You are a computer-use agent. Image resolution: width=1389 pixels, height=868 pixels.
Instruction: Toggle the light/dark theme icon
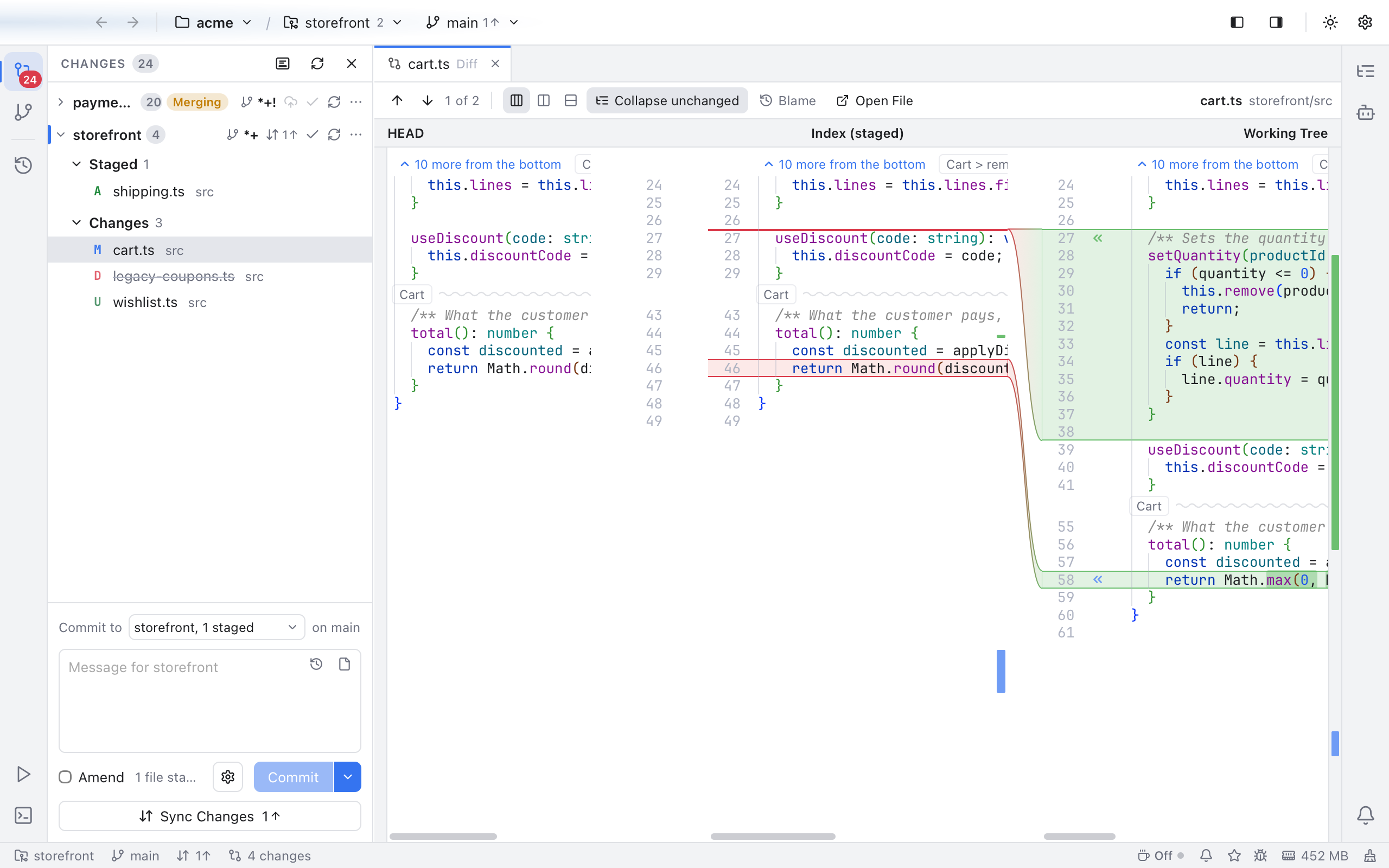1330,22
